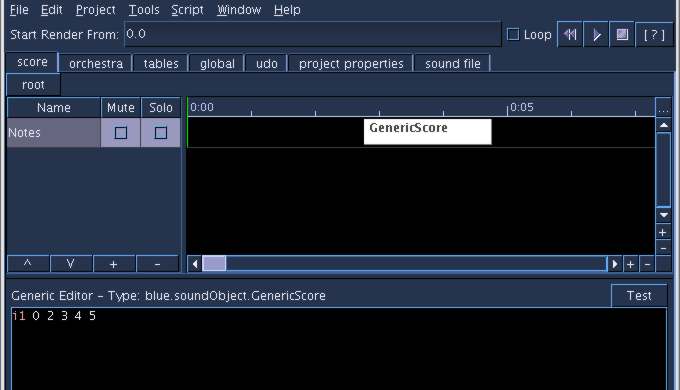Open the Window menu
680x390 pixels.
[239, 10]
